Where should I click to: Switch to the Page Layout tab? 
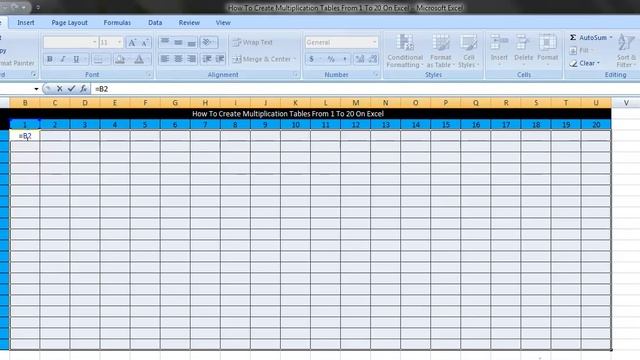[69, 23]
